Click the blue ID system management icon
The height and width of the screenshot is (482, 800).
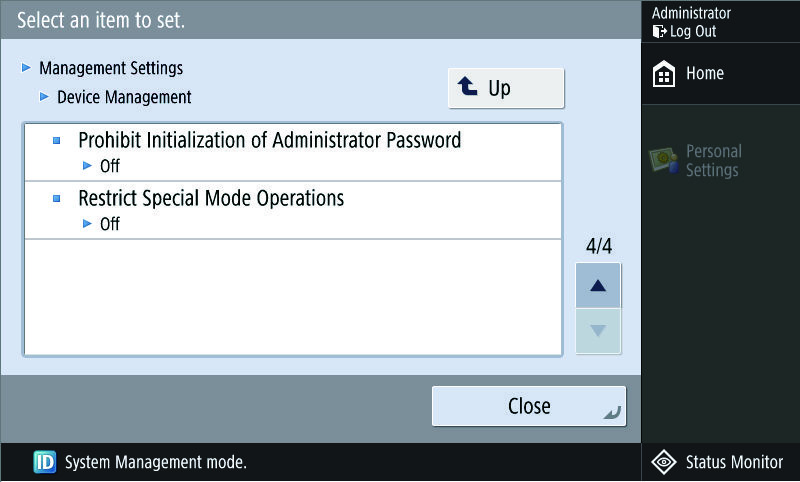[45, 462]
